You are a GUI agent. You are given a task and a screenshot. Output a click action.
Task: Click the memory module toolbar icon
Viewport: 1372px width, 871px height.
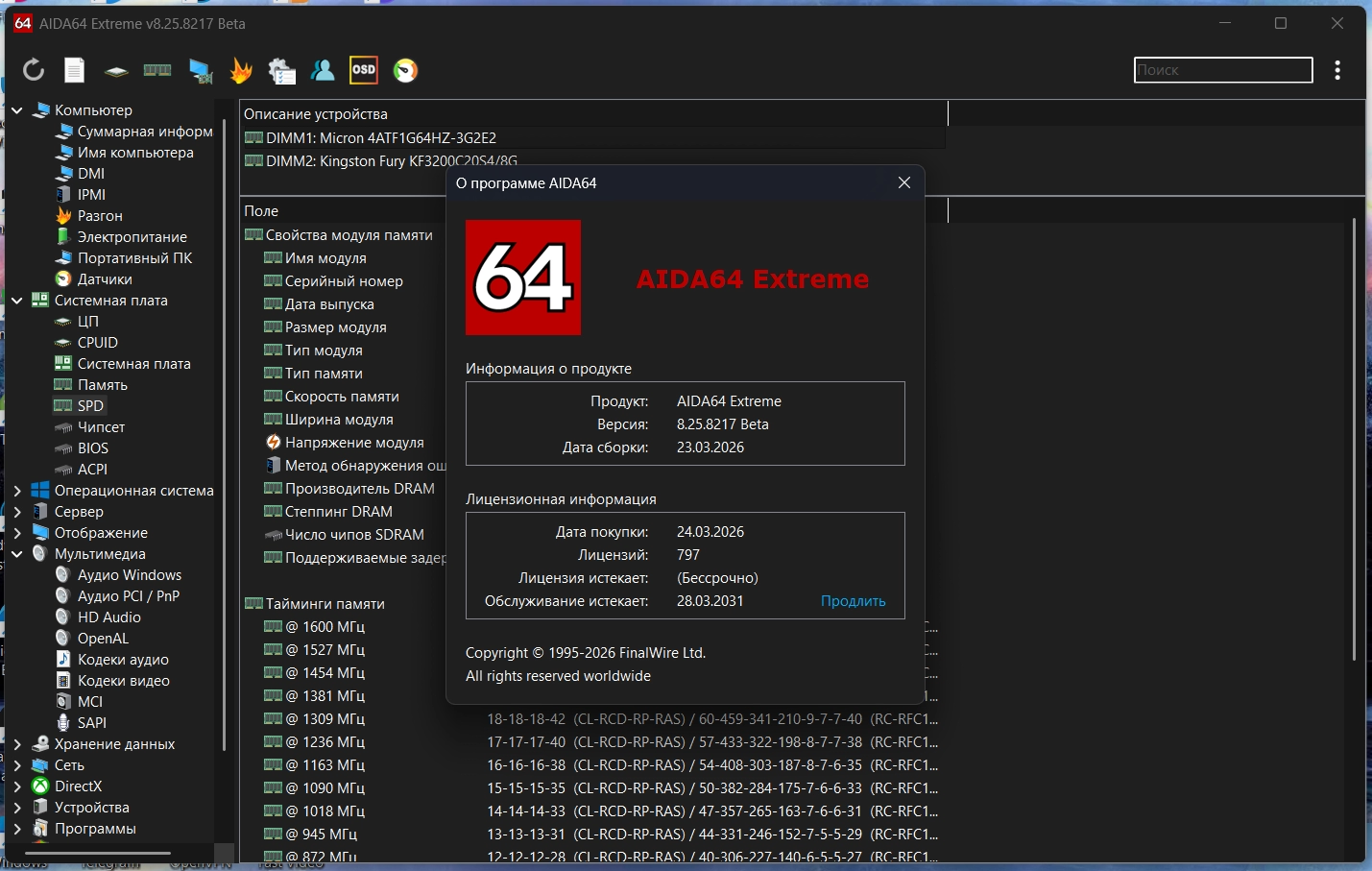pyautogui.click(x=157, y=70)
